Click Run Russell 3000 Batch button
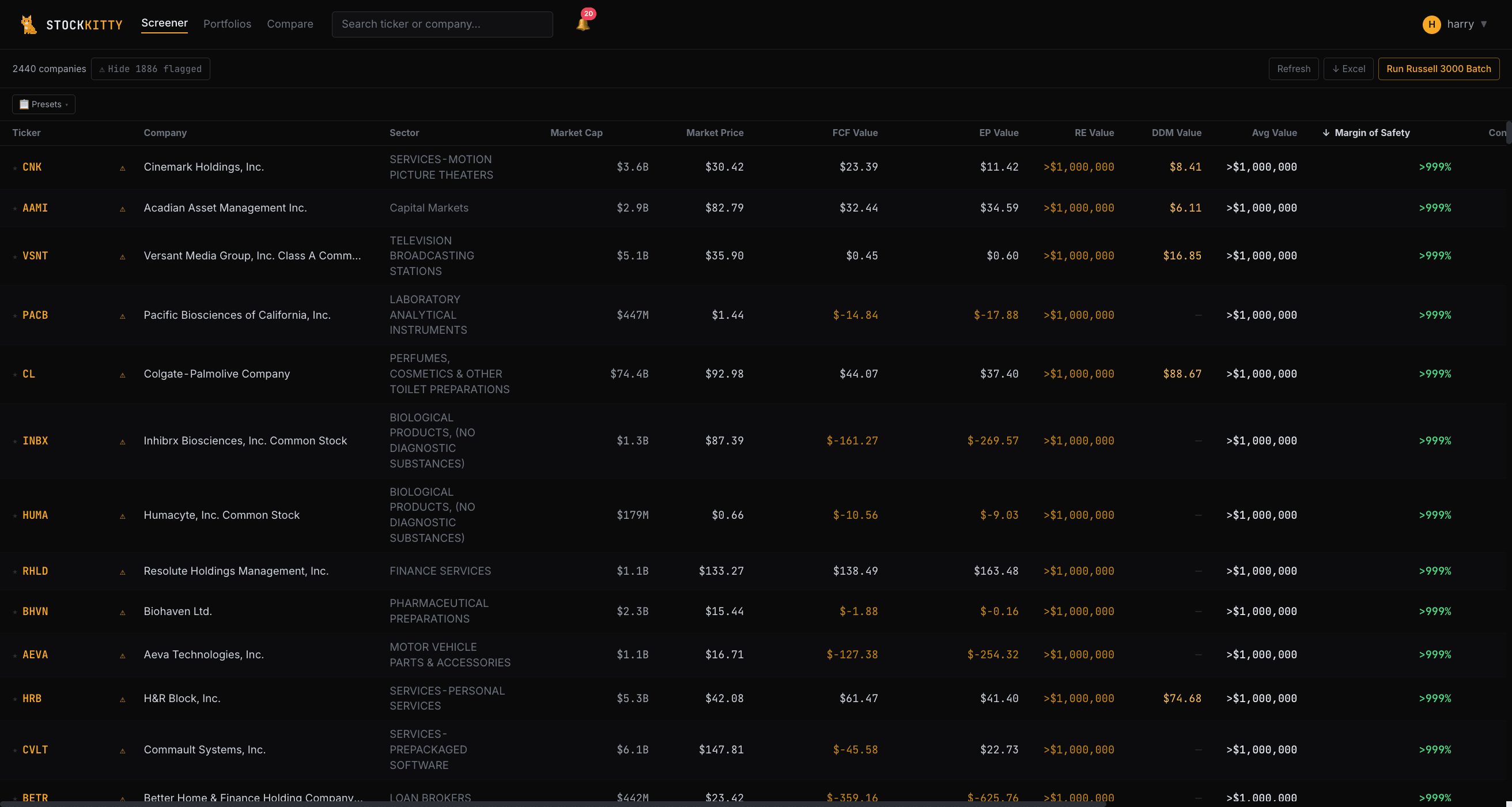The image size is (1512, 807). 1438,69
